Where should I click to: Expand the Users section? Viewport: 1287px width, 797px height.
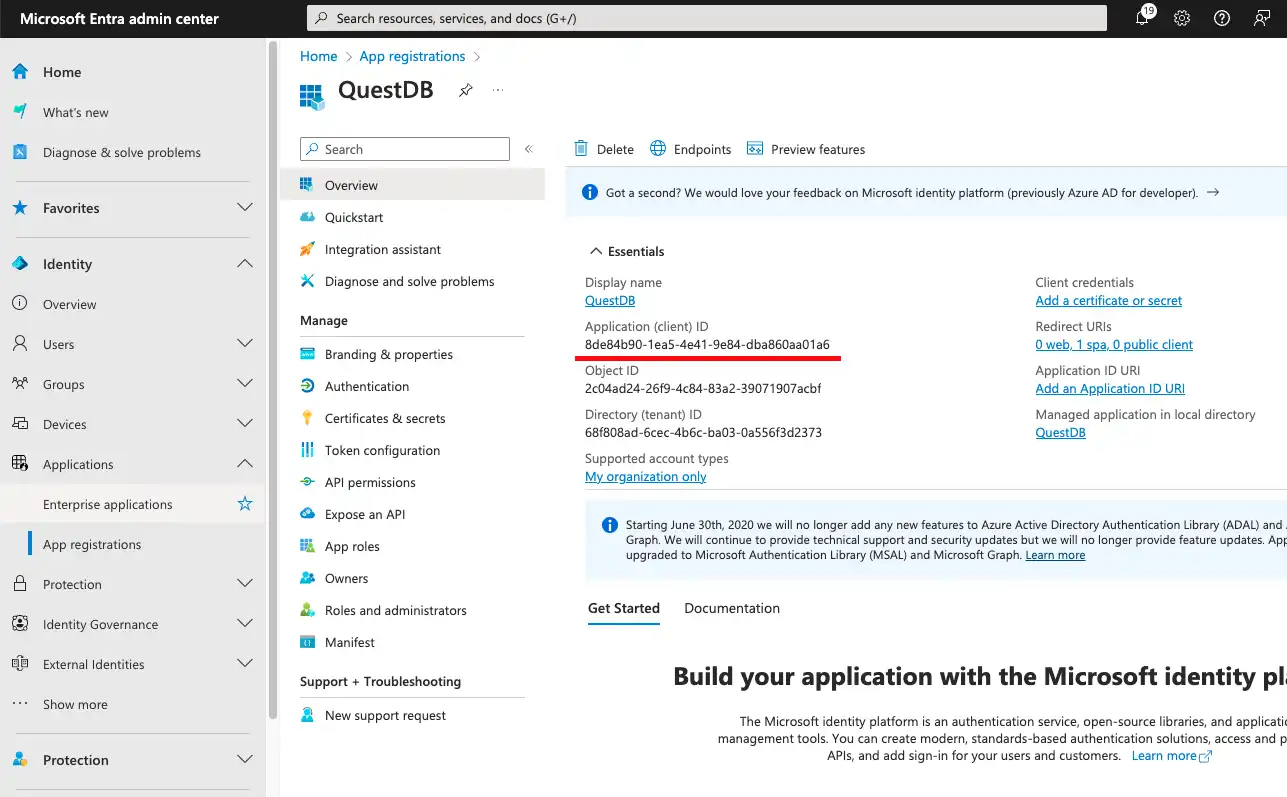(x=245, y=343)
